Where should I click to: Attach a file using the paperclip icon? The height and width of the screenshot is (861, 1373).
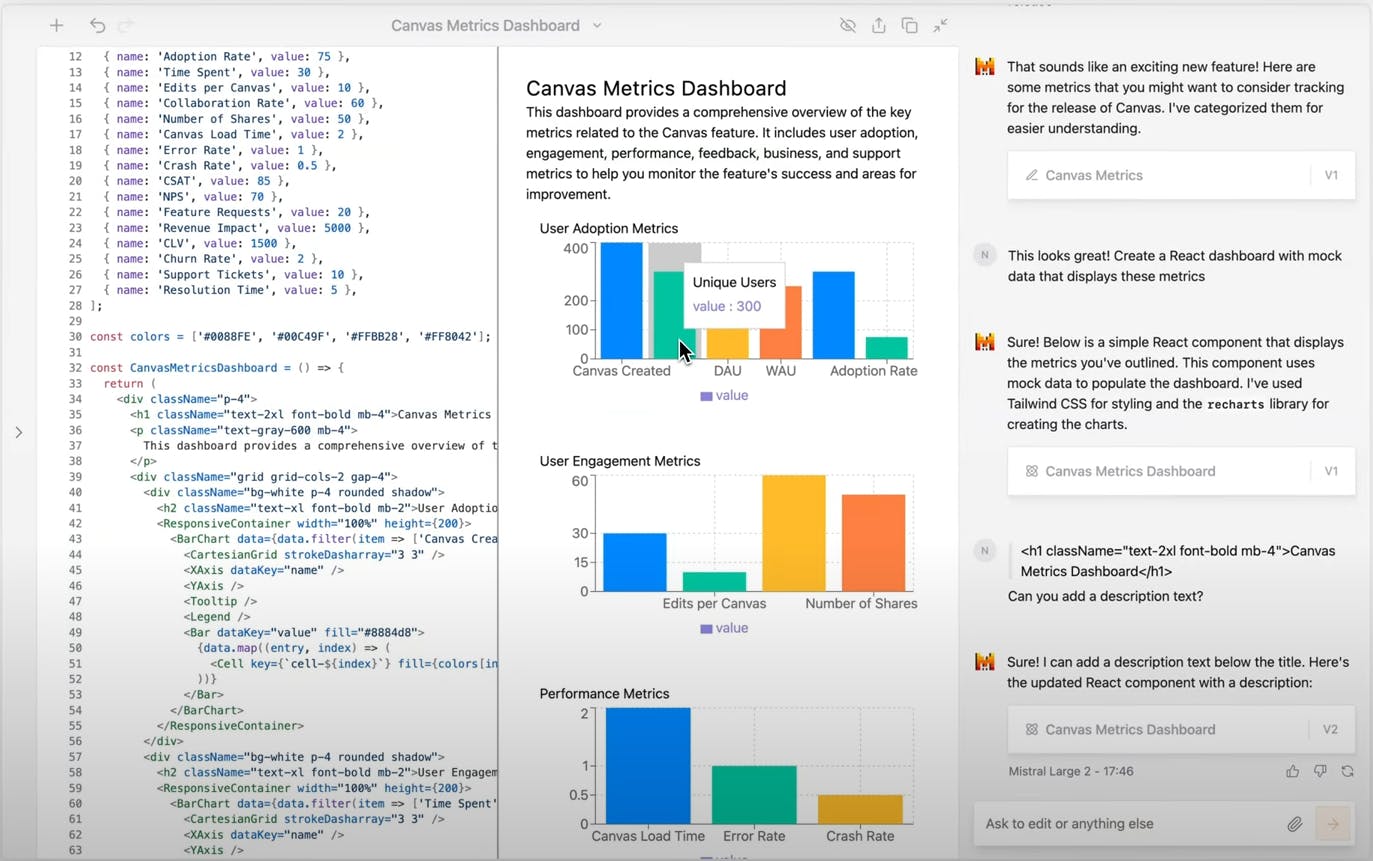pyautogui.click(x=1294, y=824)
